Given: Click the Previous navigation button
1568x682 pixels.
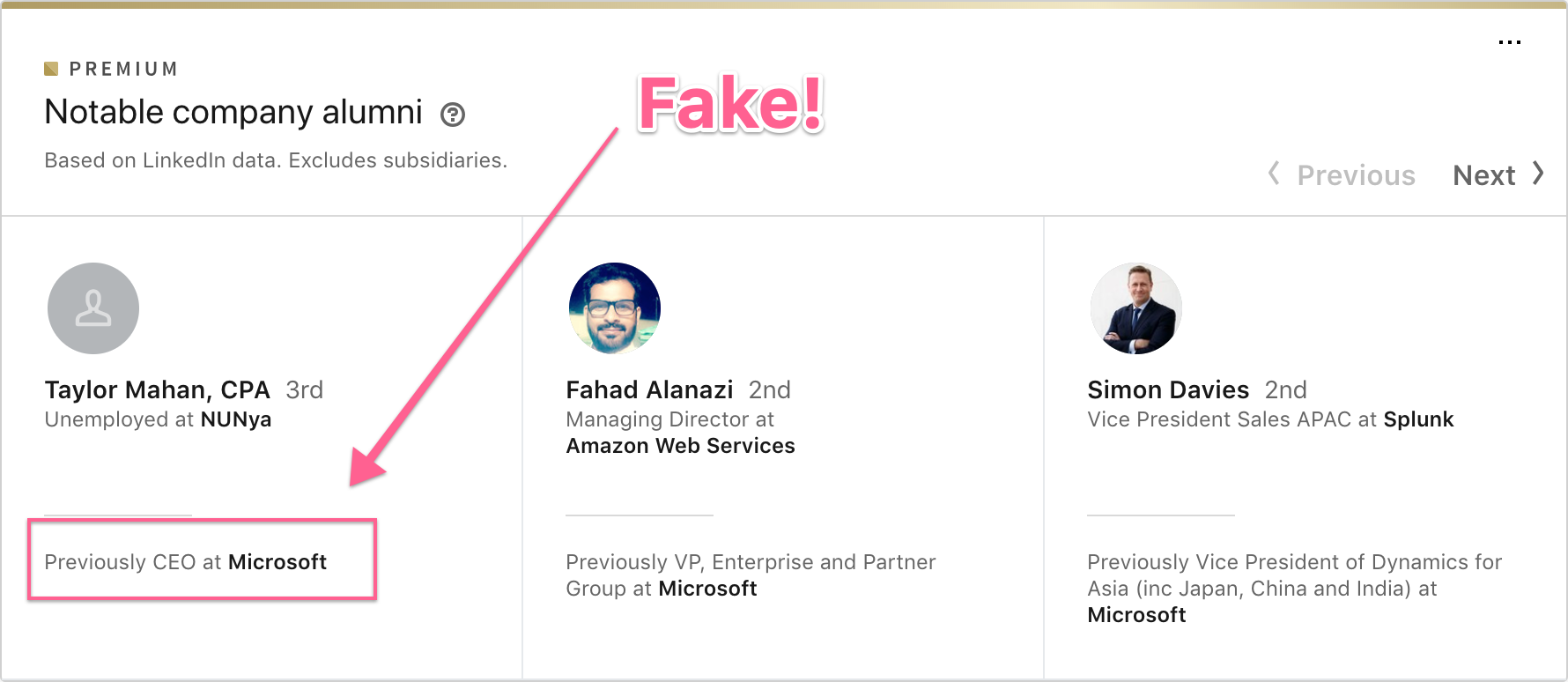Looking at the screenshot, I should pyautogui.click(x=1356, y=175).
